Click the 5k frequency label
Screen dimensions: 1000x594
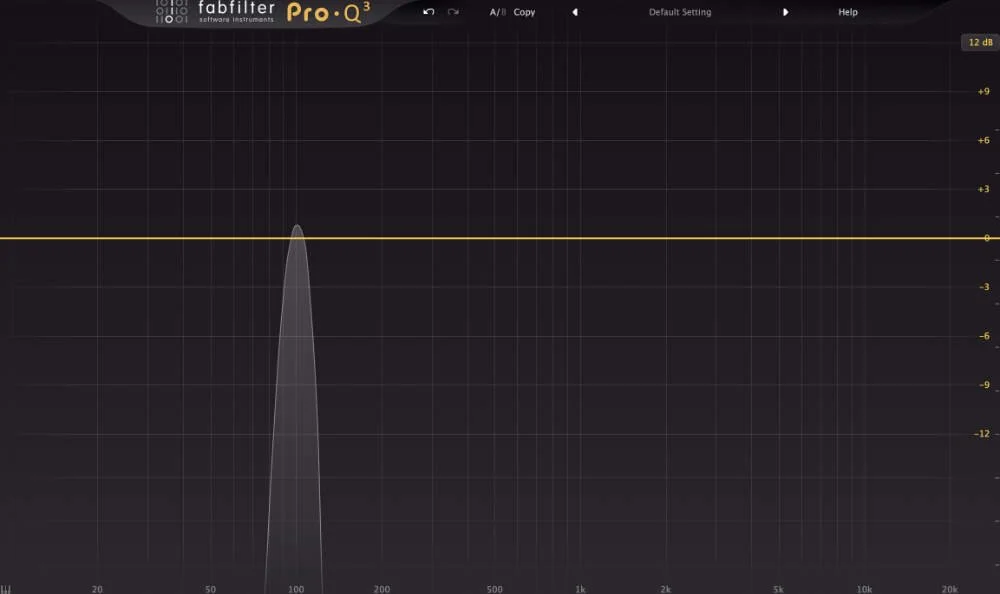pos(778,589)
